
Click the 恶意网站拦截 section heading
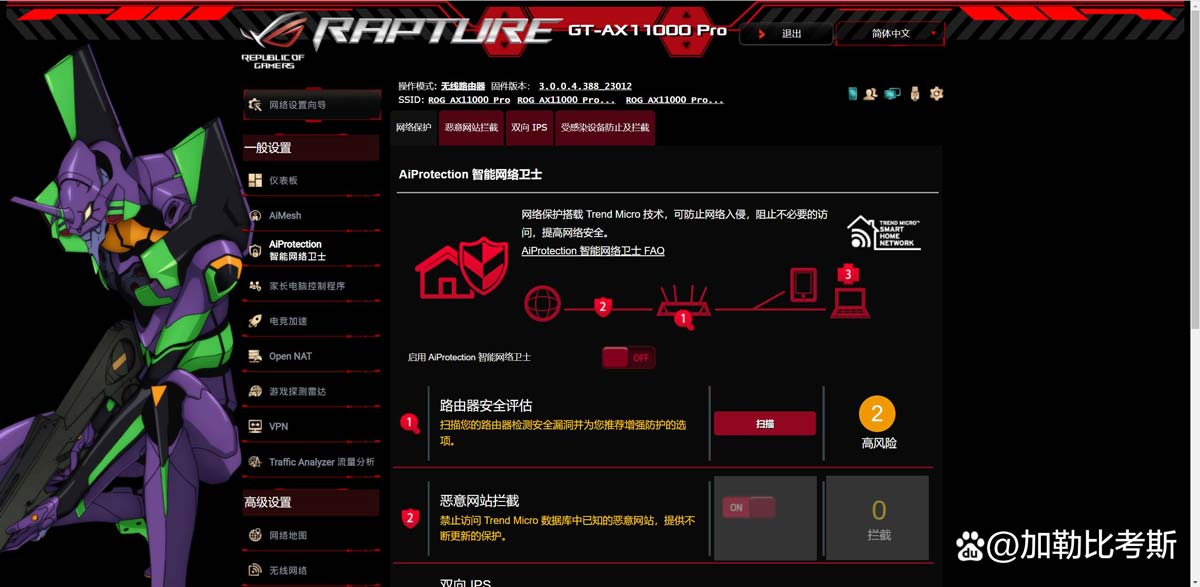coord(480,500)
